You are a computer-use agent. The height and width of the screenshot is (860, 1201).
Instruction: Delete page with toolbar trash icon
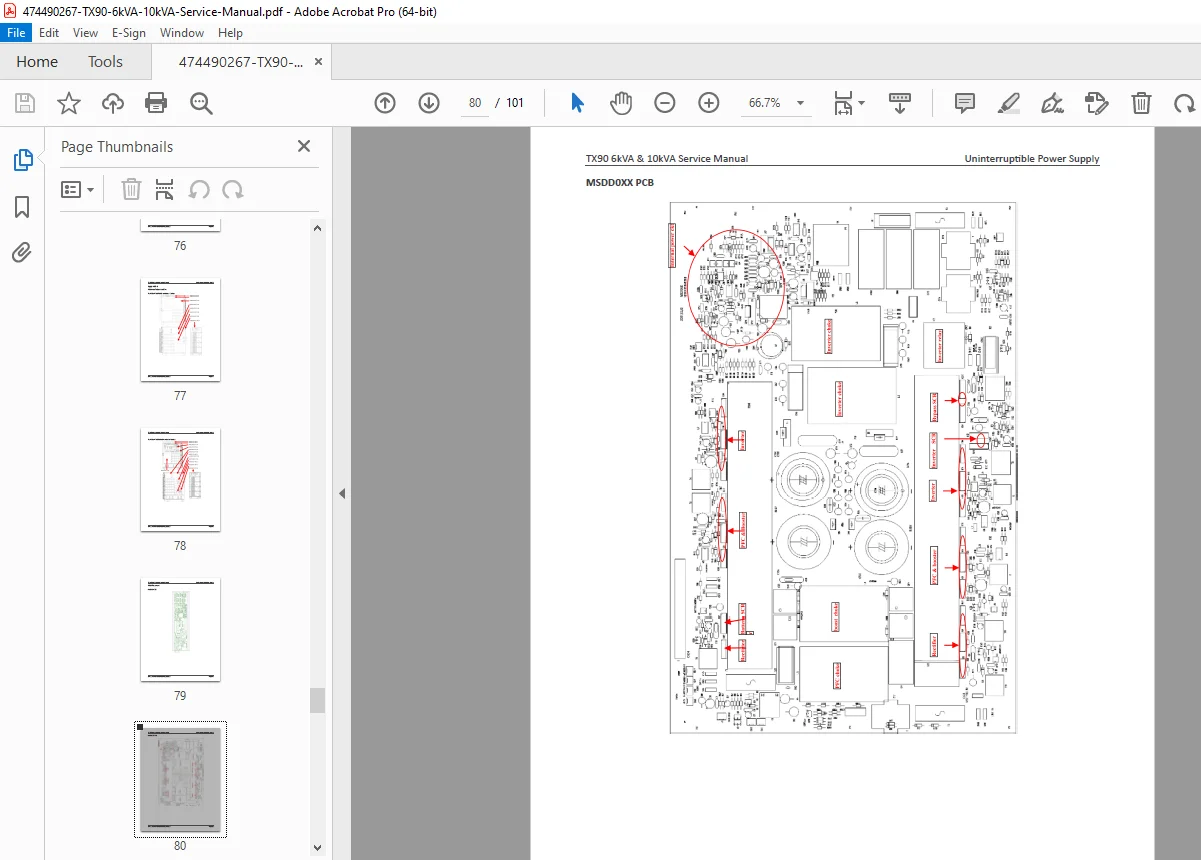coord(1141,103)
